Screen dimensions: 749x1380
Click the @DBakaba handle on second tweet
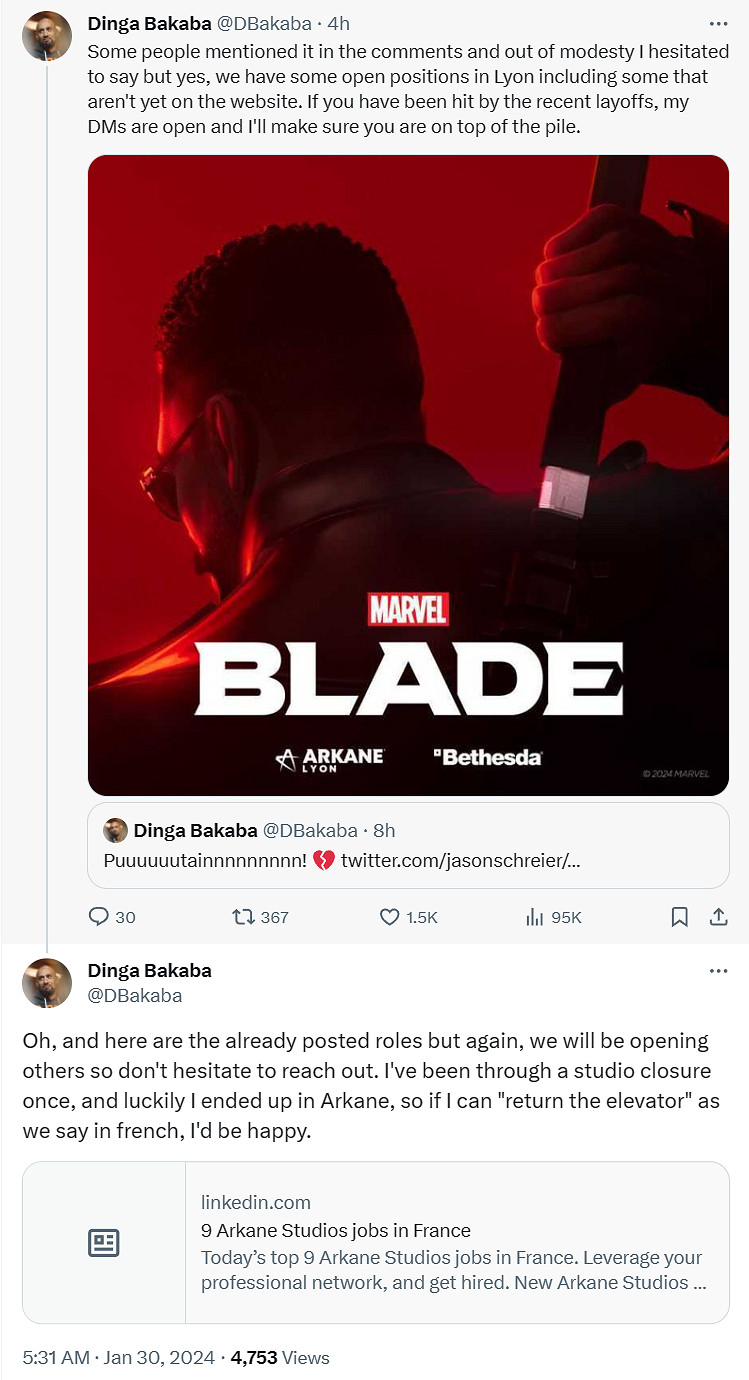pyautogui.click(x=135, y=996)
